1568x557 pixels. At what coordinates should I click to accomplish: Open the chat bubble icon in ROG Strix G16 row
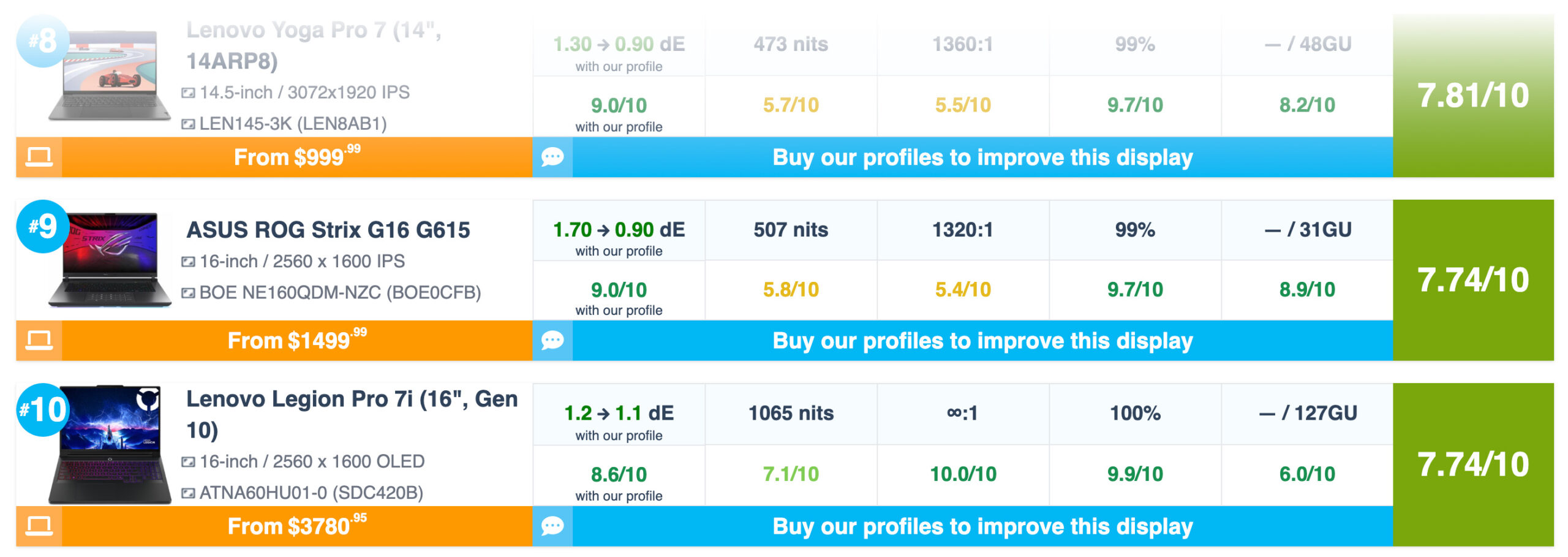point(552,341)
